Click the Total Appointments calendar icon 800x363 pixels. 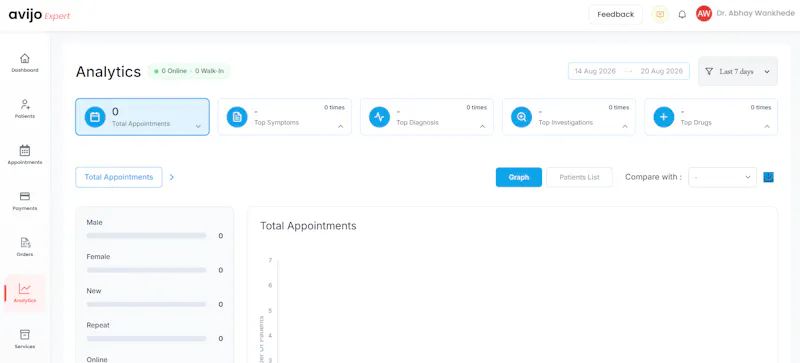click(95, 117)
